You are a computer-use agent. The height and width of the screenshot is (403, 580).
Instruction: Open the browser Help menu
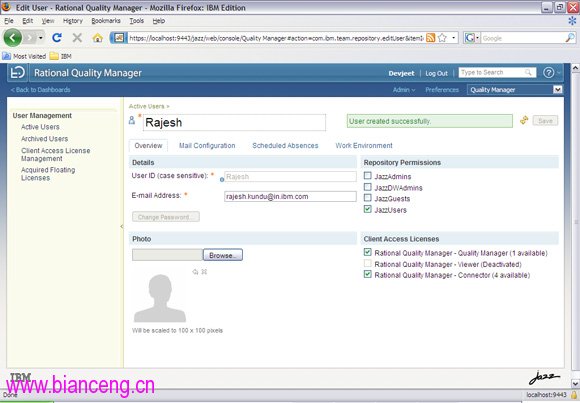(159, 21)
